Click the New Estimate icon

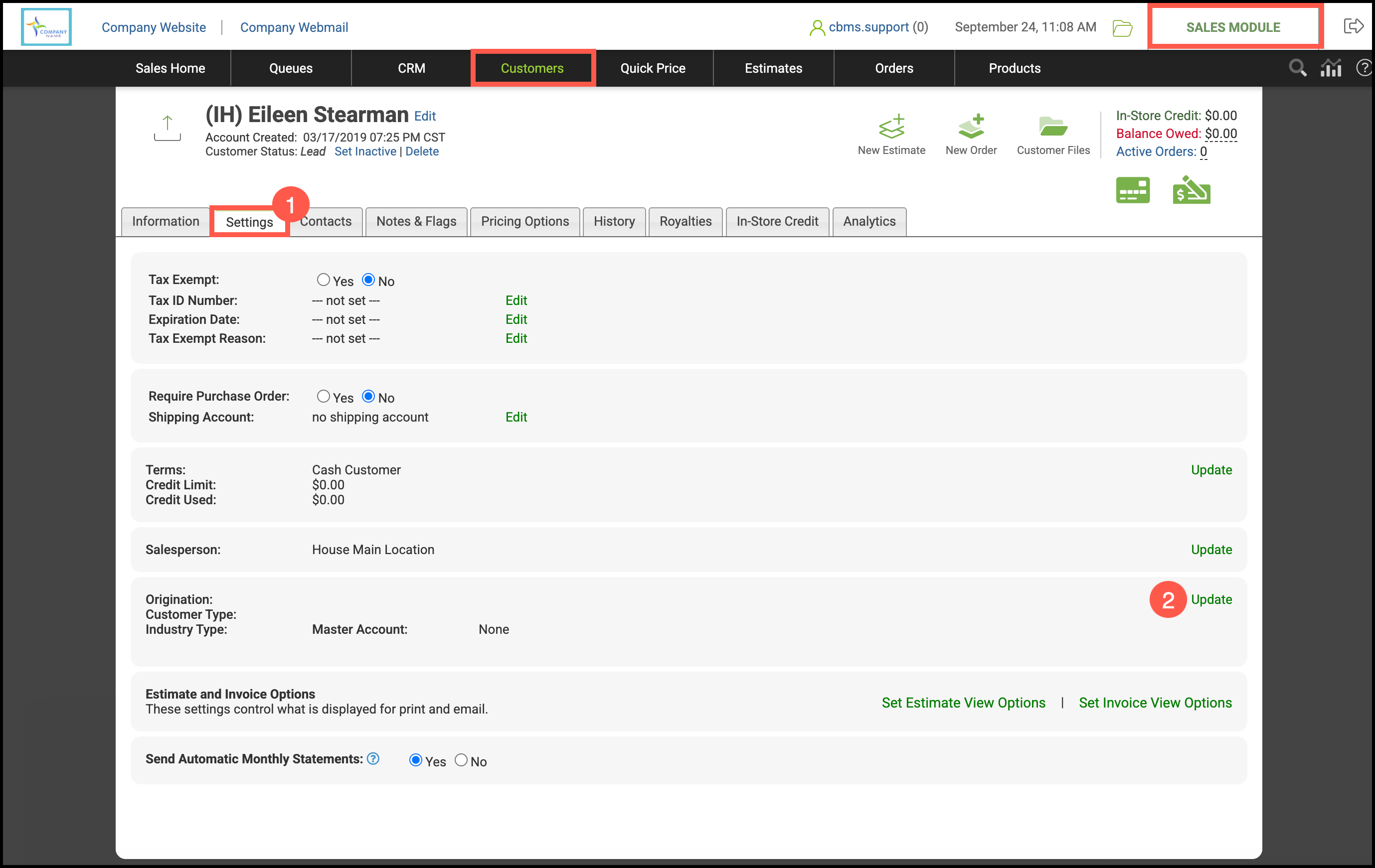point(891,127)
